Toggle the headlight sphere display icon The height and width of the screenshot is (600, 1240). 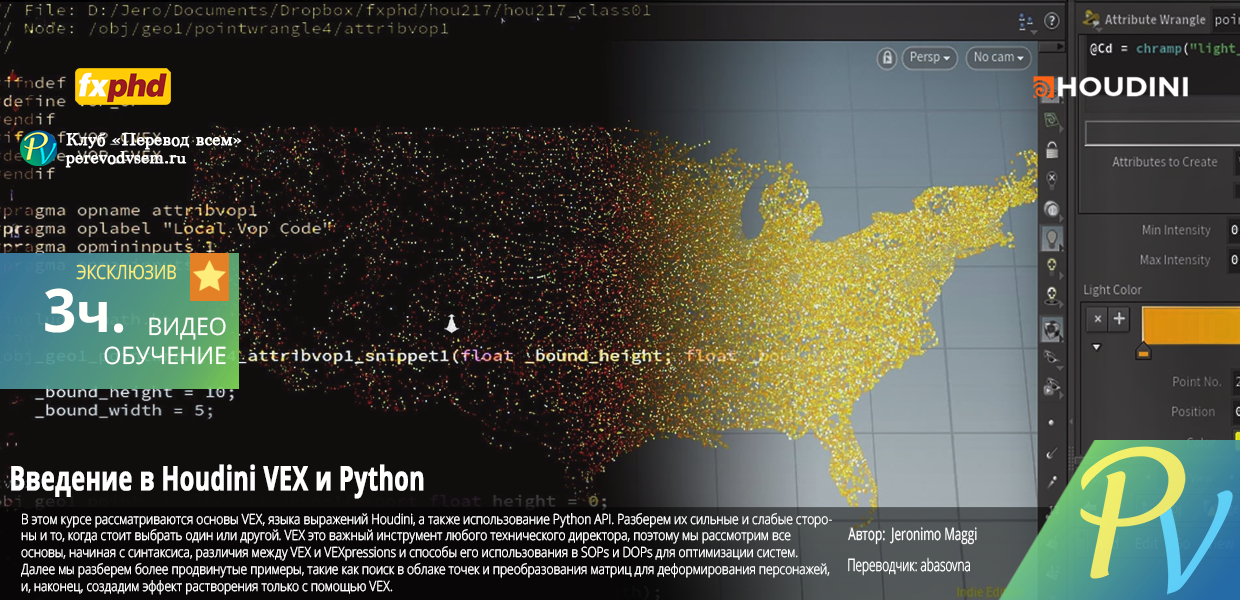(1052, 209)
